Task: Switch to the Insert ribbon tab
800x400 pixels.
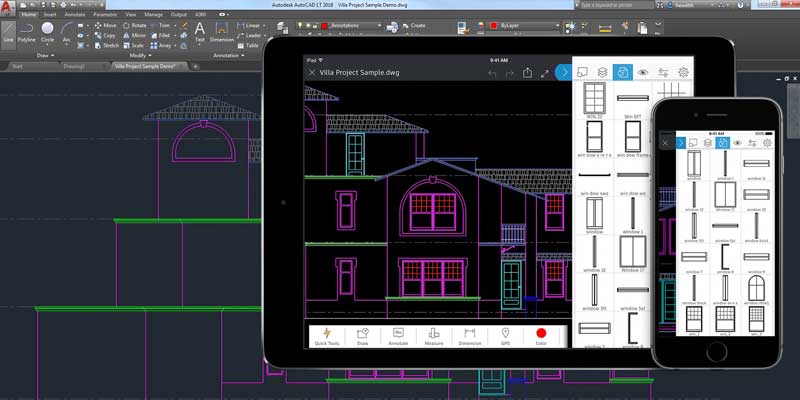Action: coord(50,15)
